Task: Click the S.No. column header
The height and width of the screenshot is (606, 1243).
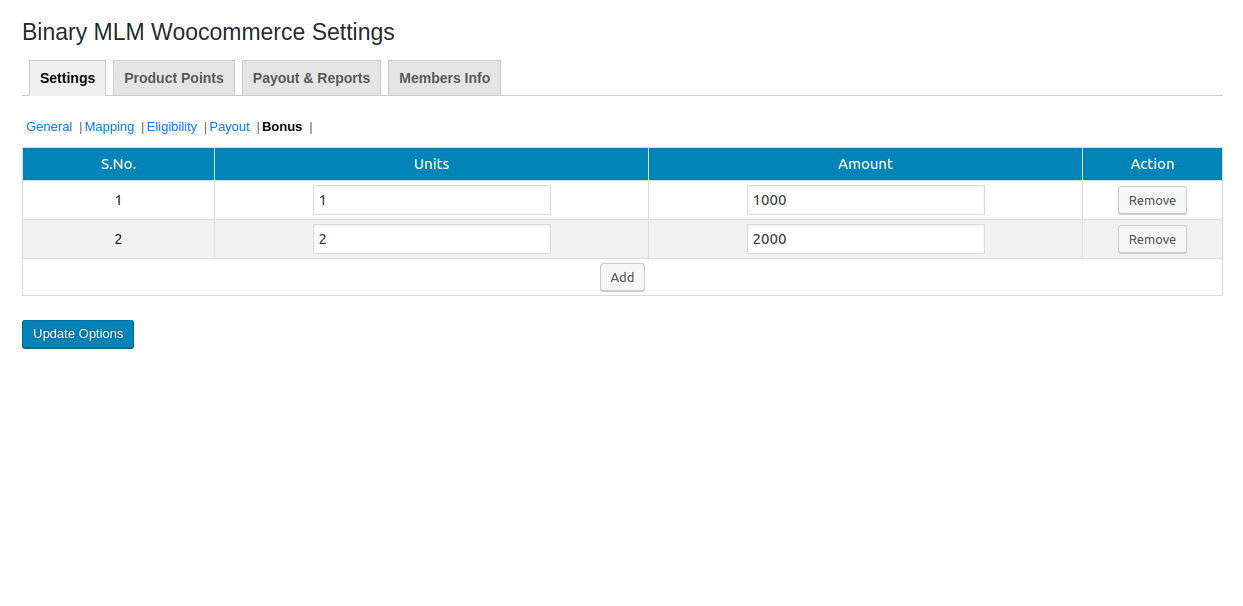Action: click(118, 164)
